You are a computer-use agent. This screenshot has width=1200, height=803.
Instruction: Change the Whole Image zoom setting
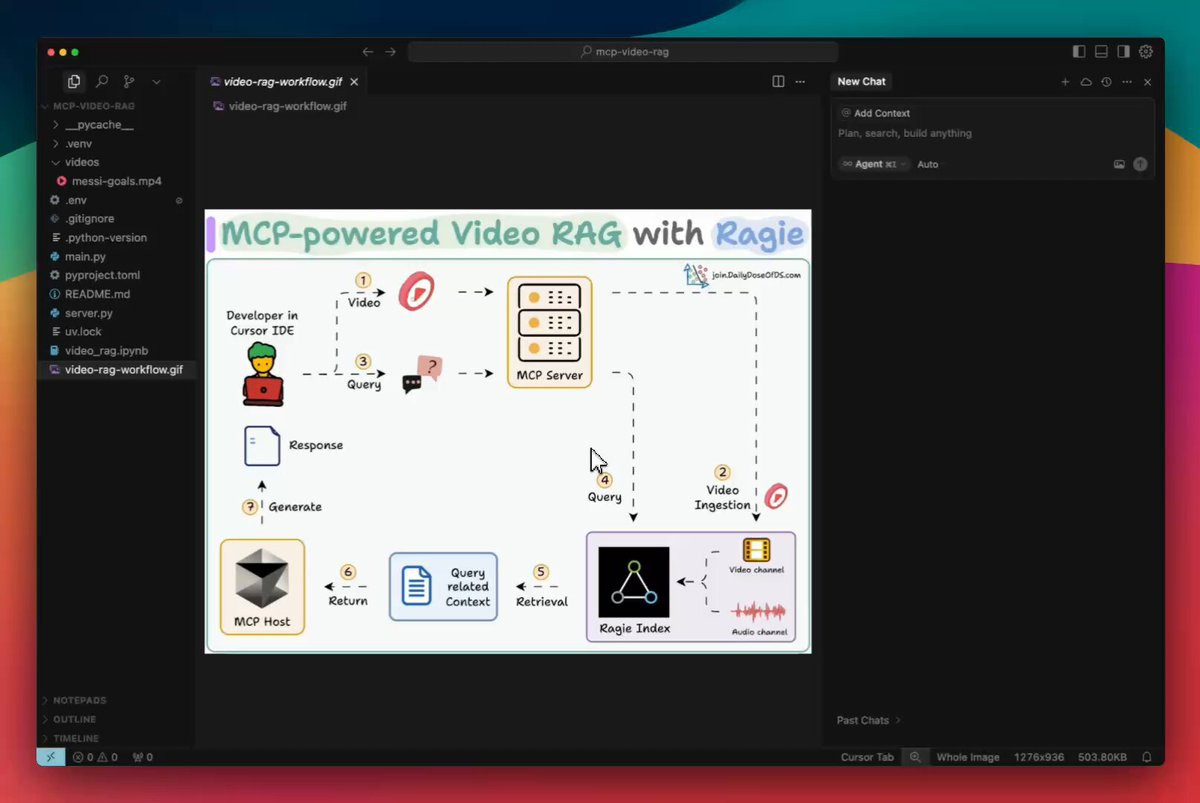[x=967, y=757]
